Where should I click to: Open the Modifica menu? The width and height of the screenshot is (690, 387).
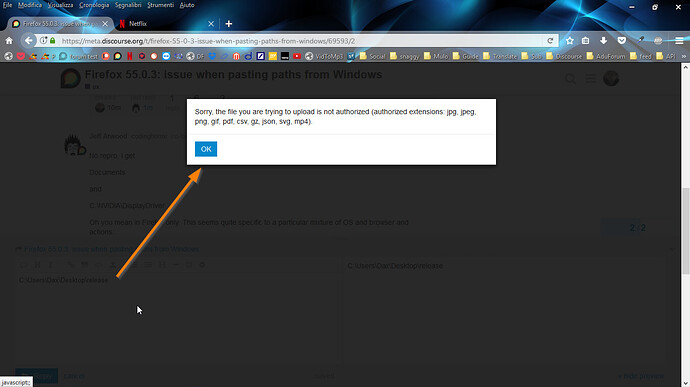coord(30,5)
